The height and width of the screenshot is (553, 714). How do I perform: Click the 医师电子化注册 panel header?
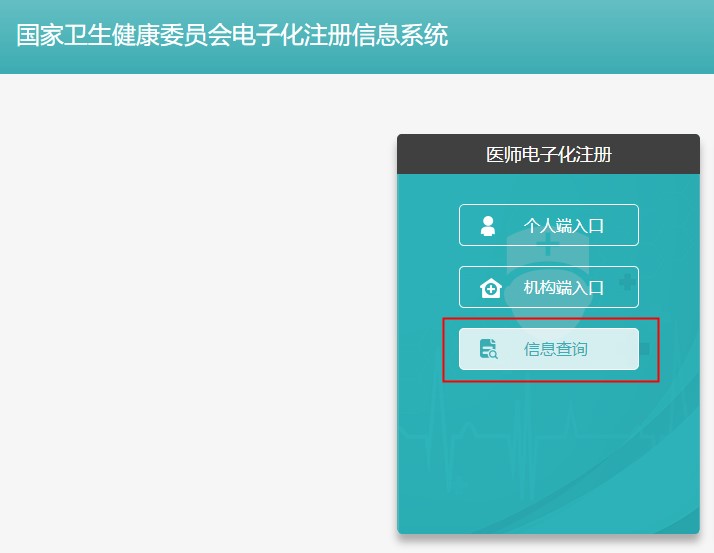[x=548, y=154]
